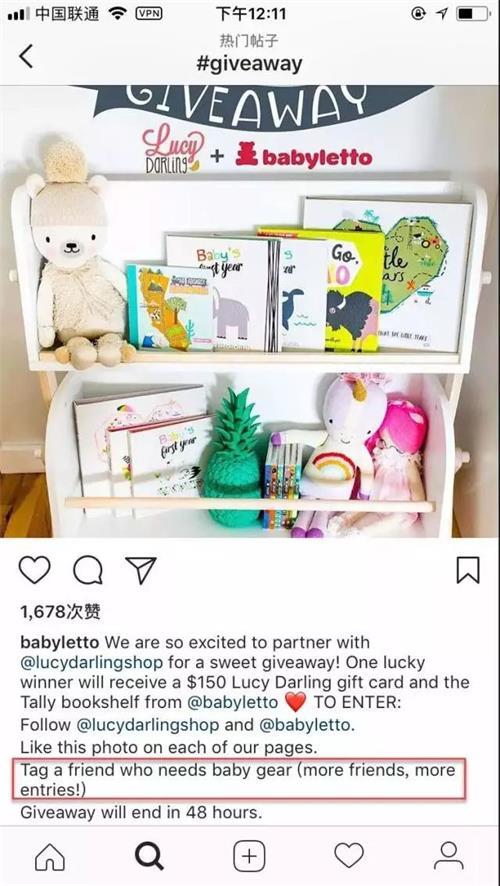Tap the VPN status indicator
This screenshot has height=886, width=500.
tap(149, 14)
